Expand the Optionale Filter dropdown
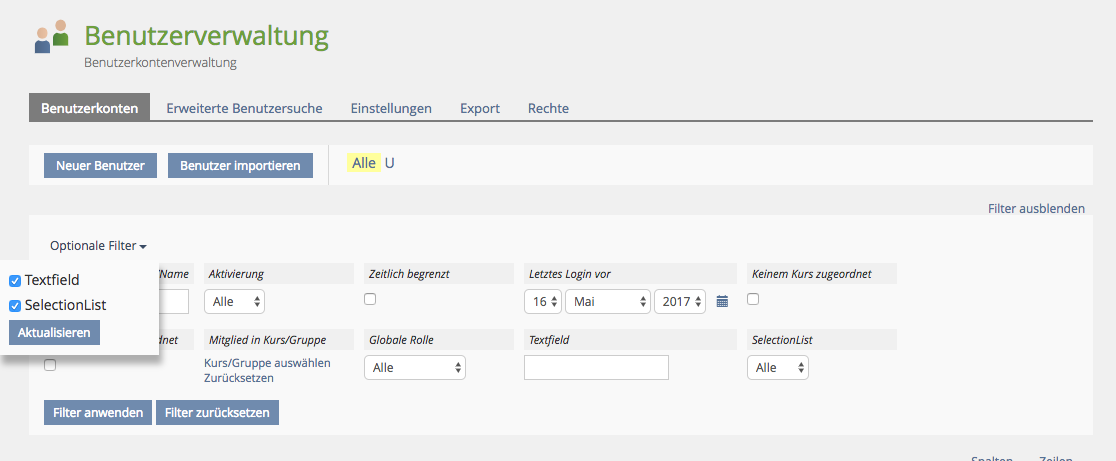The width and height of the screenshot is (1116, 461). (98, 245)
